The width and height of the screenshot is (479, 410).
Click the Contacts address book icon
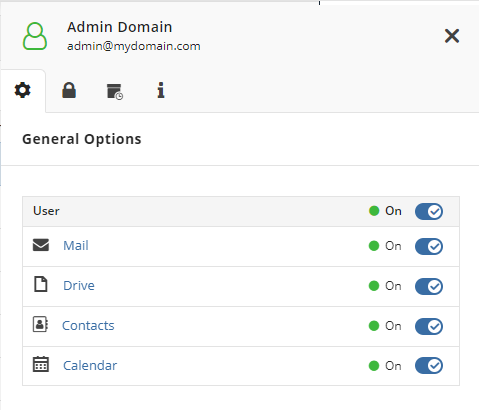40,324
